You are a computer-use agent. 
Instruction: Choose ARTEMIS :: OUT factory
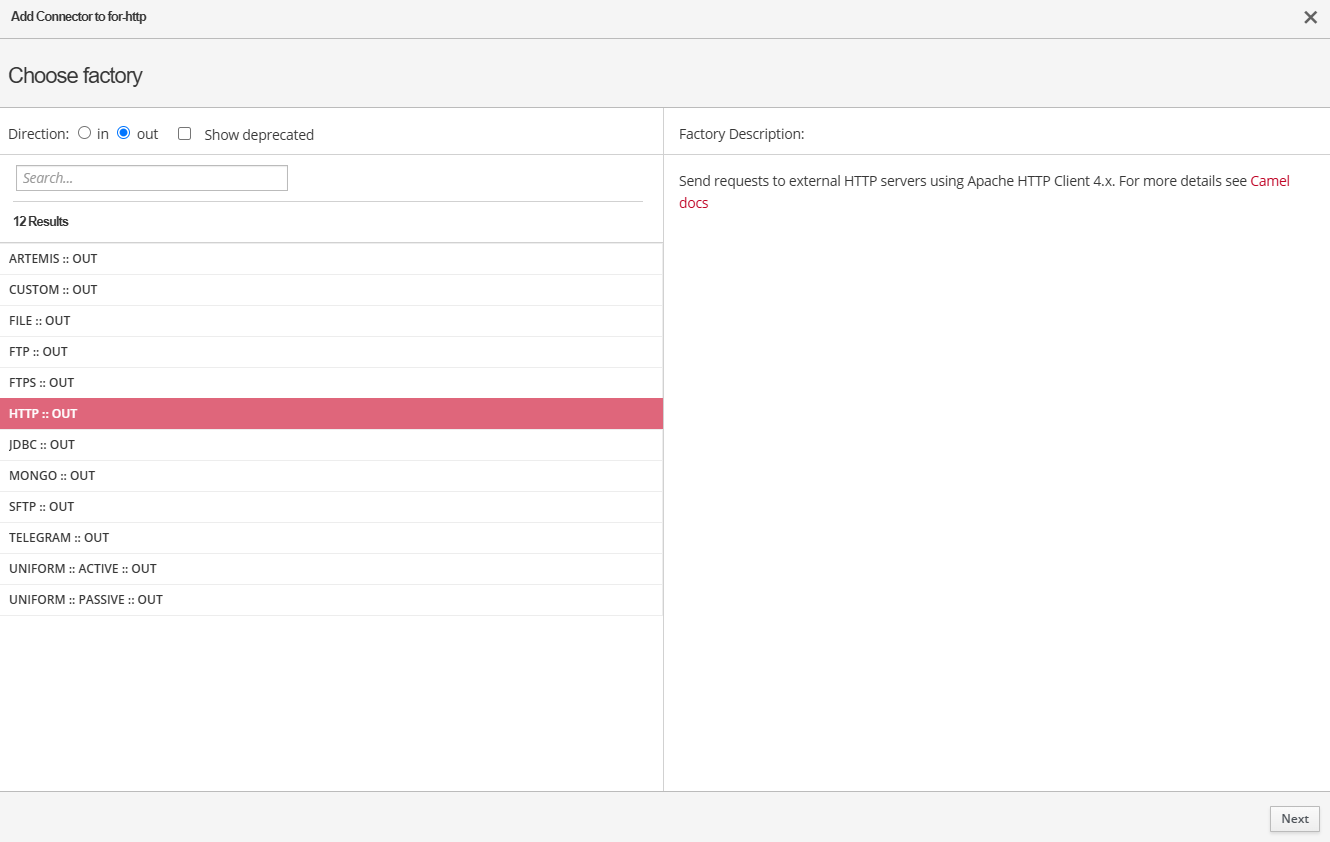click(53, 259)
